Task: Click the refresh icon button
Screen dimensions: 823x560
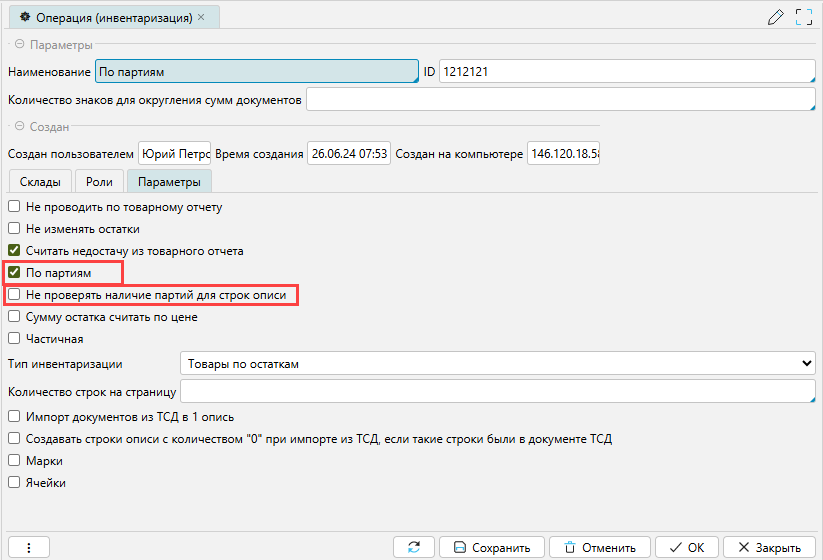Action: (x=413, y=547)
